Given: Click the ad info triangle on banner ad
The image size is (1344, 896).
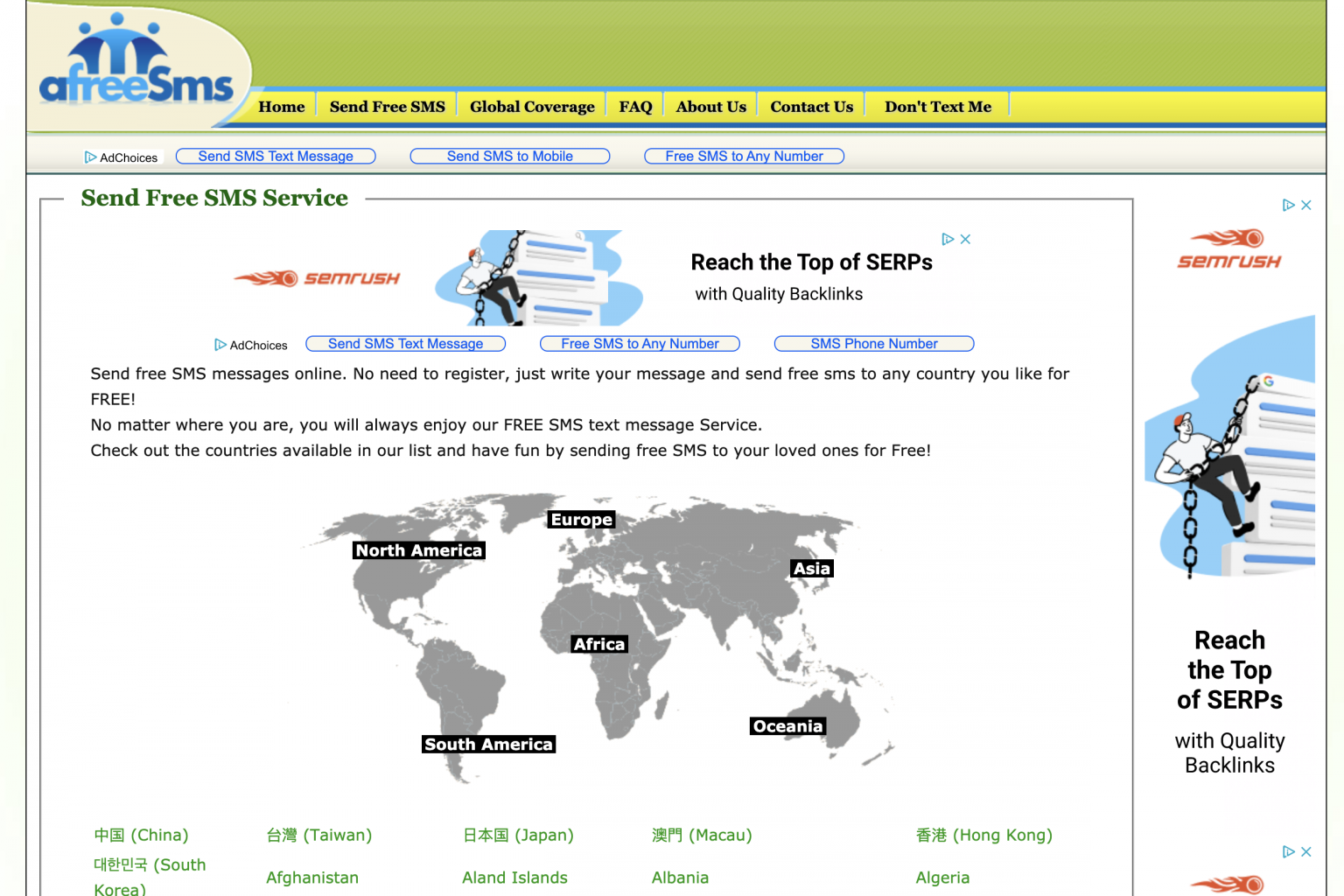Looking at the screenshot, I should pos(948,239).
